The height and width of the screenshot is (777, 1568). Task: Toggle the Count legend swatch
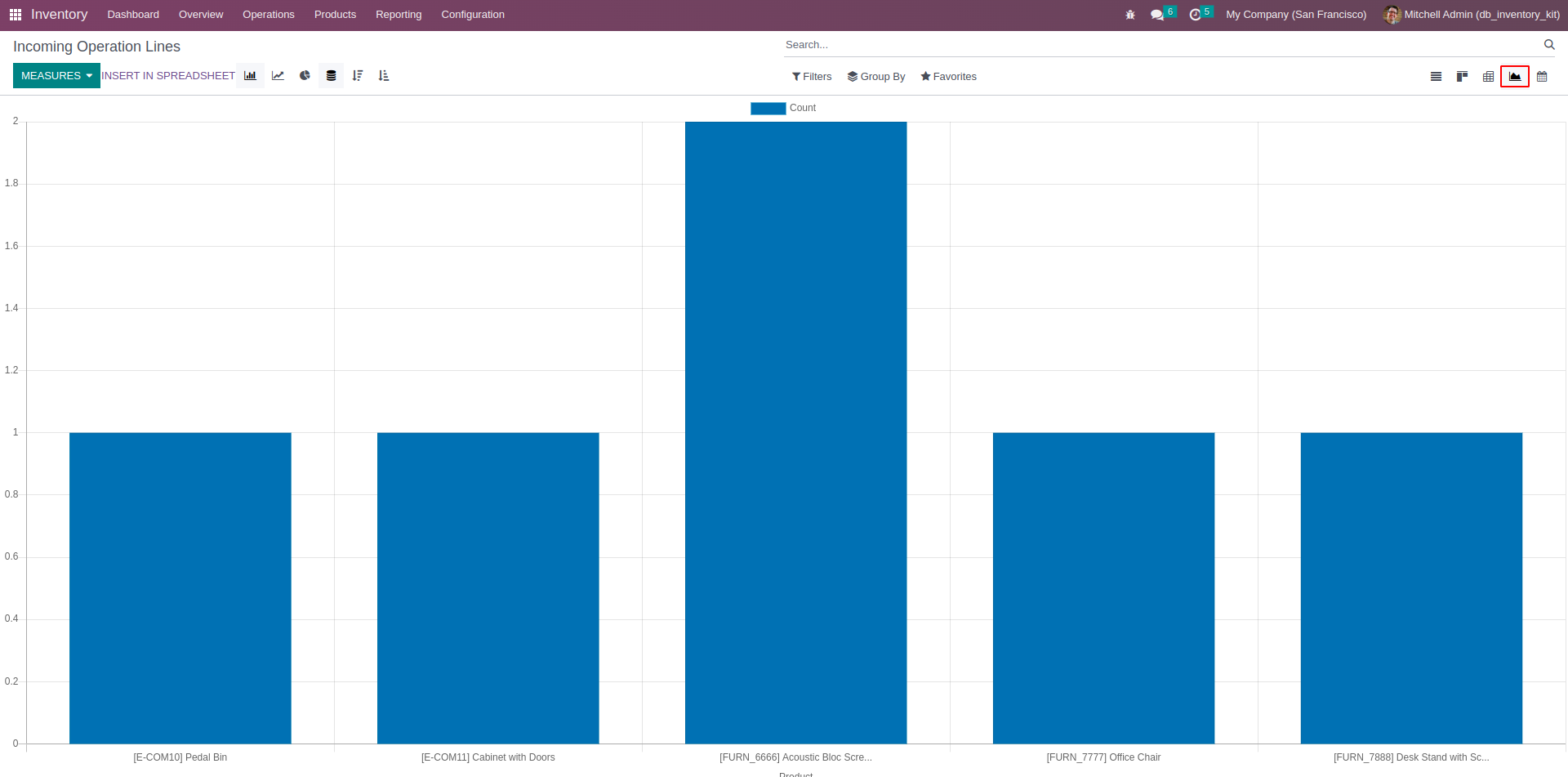(x=768, y=108)
